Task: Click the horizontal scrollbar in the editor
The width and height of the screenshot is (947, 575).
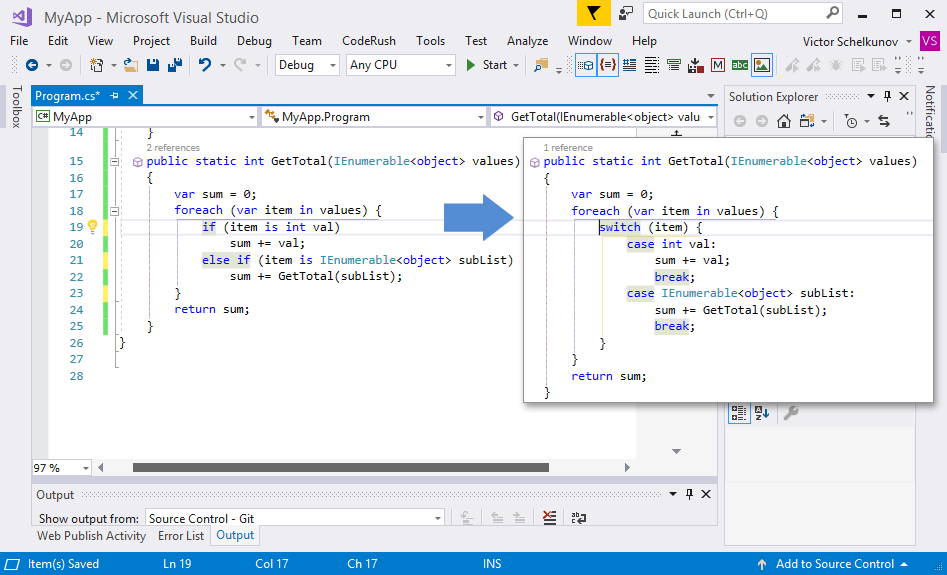Action: (x=340, y=467)
